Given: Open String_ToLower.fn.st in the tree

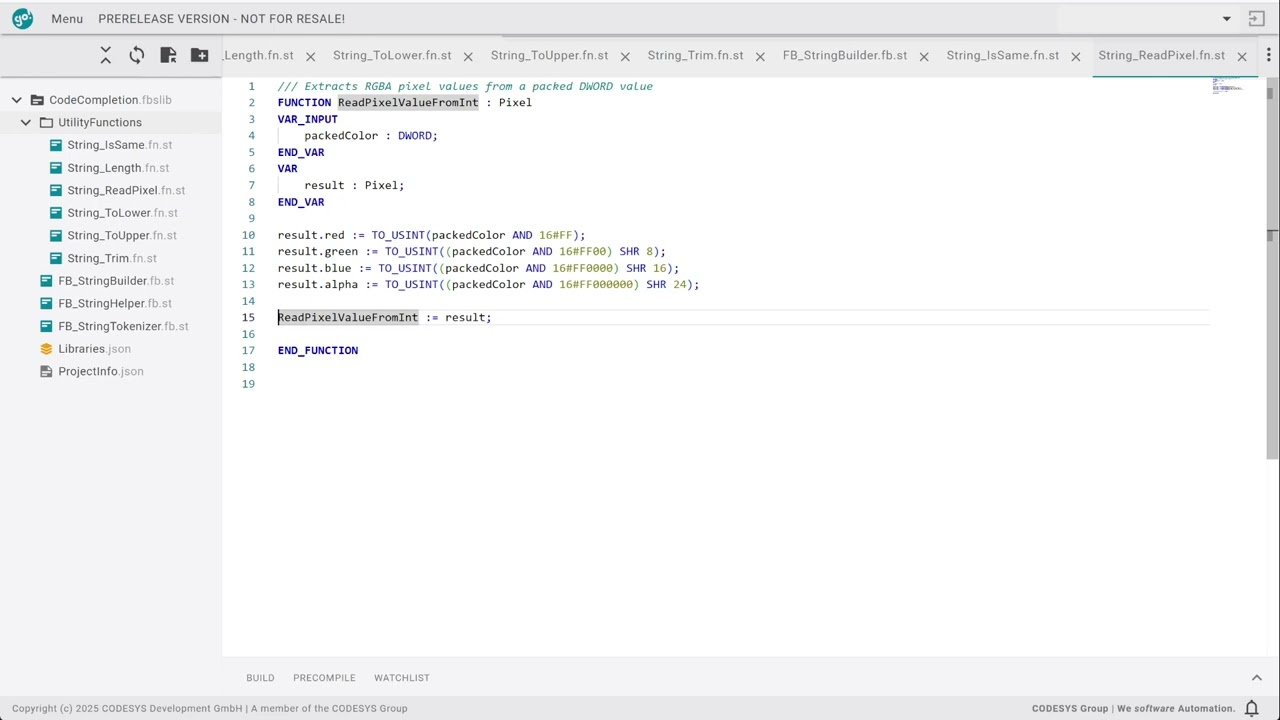Looking at the screenshot, I should [122, 213].
